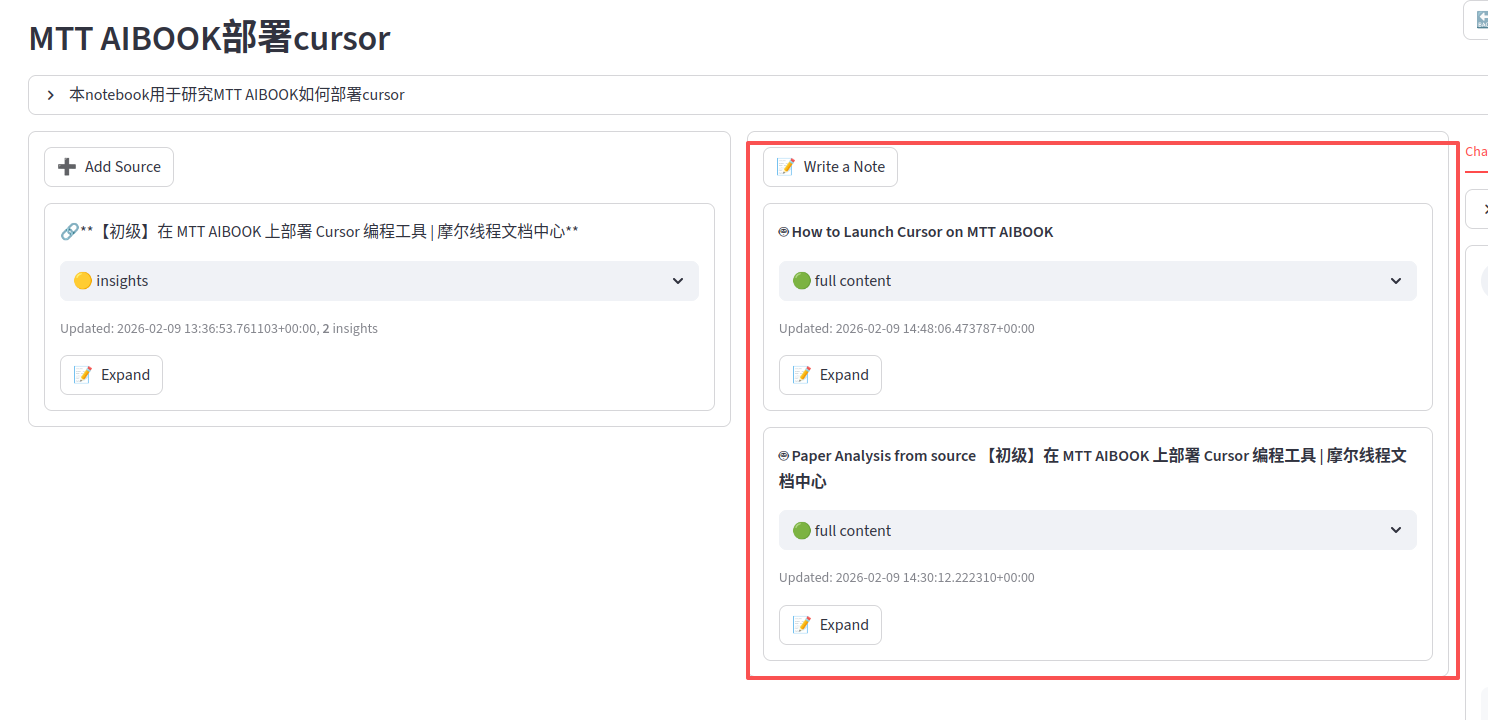The image size is (1488, 720).
Task: Click the page title 'MTT AIBOOK部署cursor'
Action: click(209, 38)
